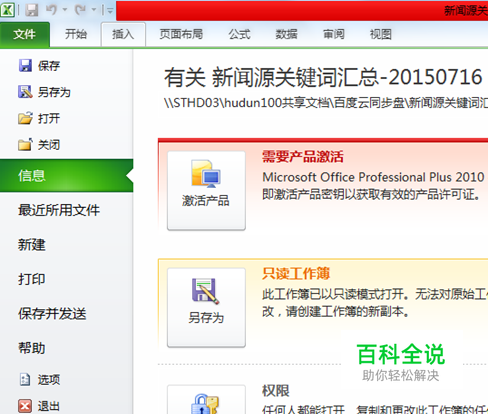Screen dimensions: 488x414
Task: Click the Save icon in quick access toolbar
Action: (x=32, y=10)
